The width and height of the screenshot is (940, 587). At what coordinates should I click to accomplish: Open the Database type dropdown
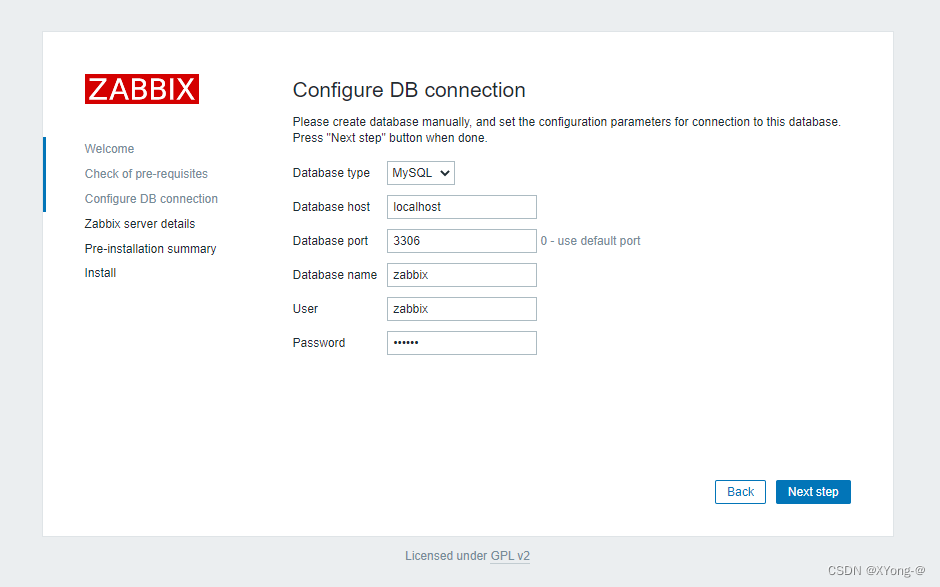pos(420,173)
